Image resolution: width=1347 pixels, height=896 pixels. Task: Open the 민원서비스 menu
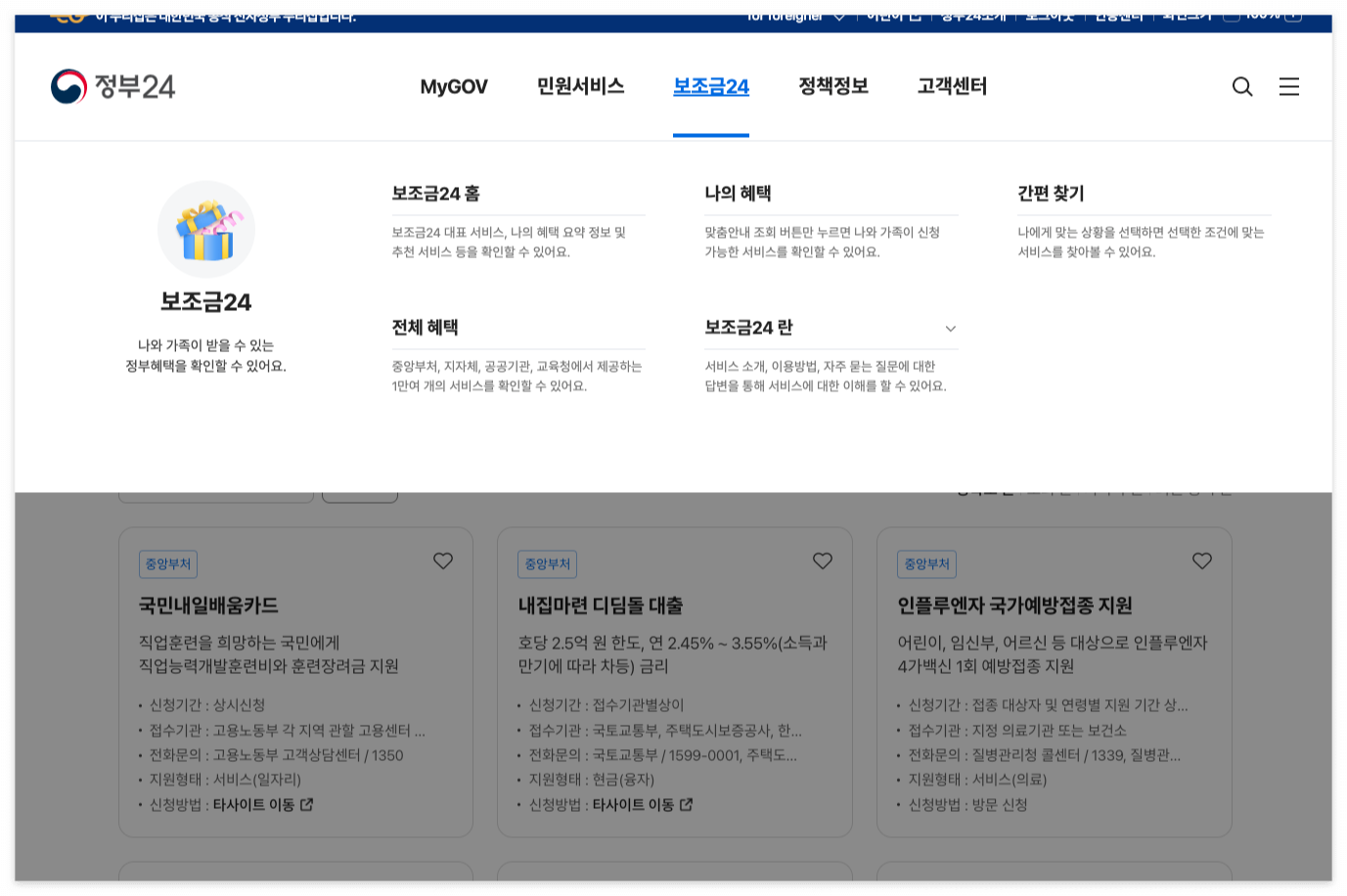[580, 86]
